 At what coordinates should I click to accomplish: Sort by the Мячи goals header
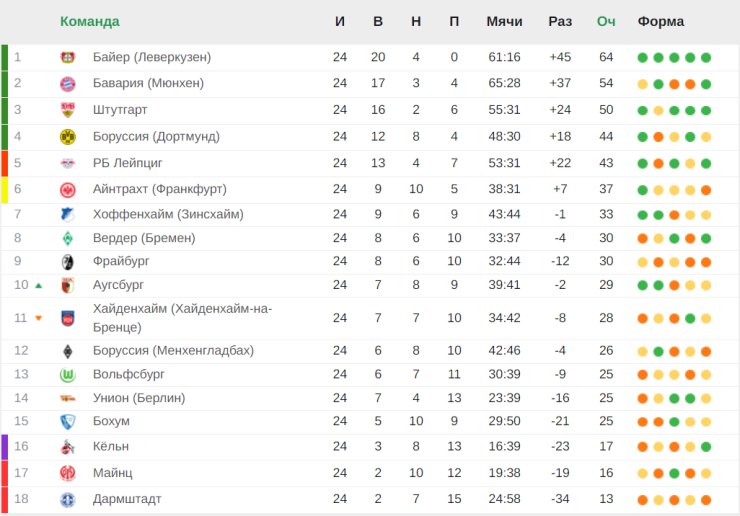[505, 21]
